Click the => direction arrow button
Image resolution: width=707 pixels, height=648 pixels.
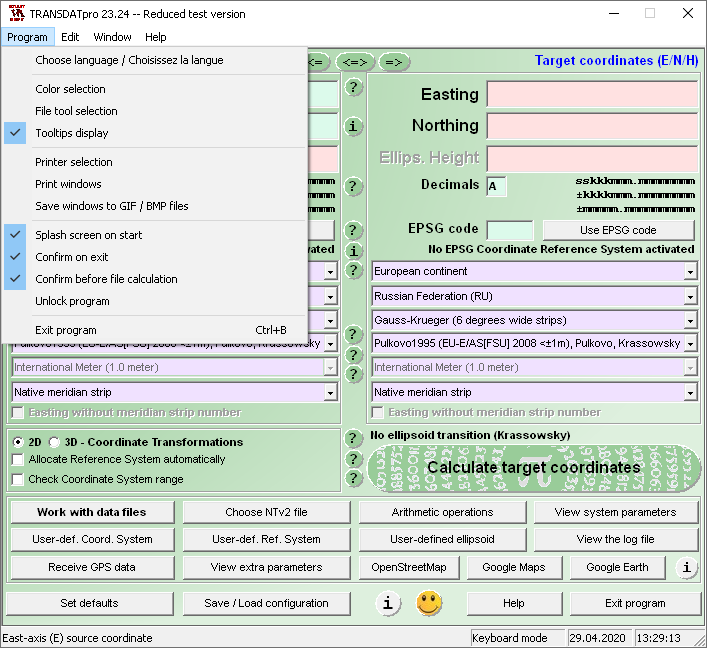pos(394,62)
